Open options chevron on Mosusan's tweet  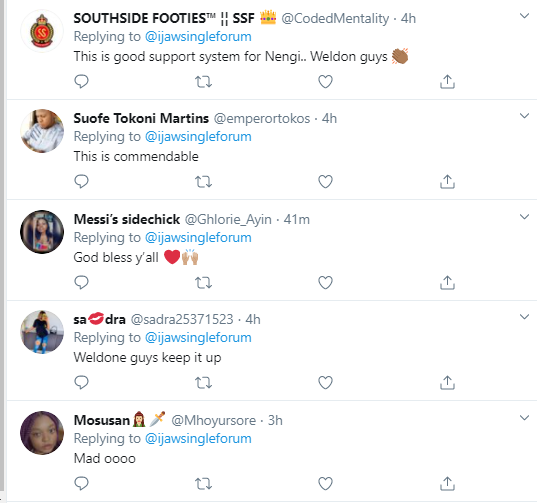click(x=524, y=418)
